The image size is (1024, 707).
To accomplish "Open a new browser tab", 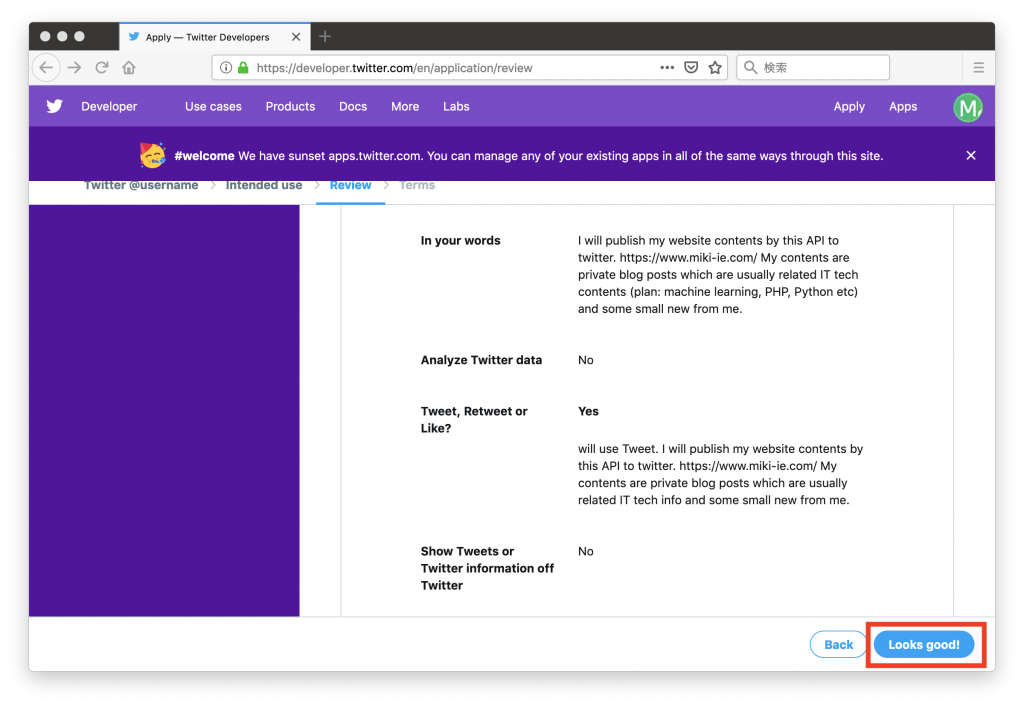I will [324, 37].
